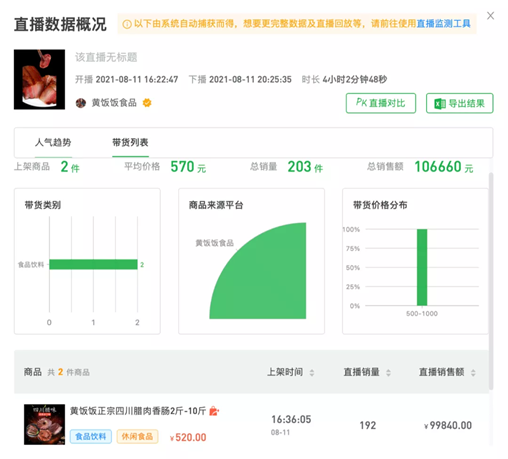The width and height of the screenshot is (508, 459).
Task: Click the 500-1000 price distribution bar
Action: pos(422,267)
